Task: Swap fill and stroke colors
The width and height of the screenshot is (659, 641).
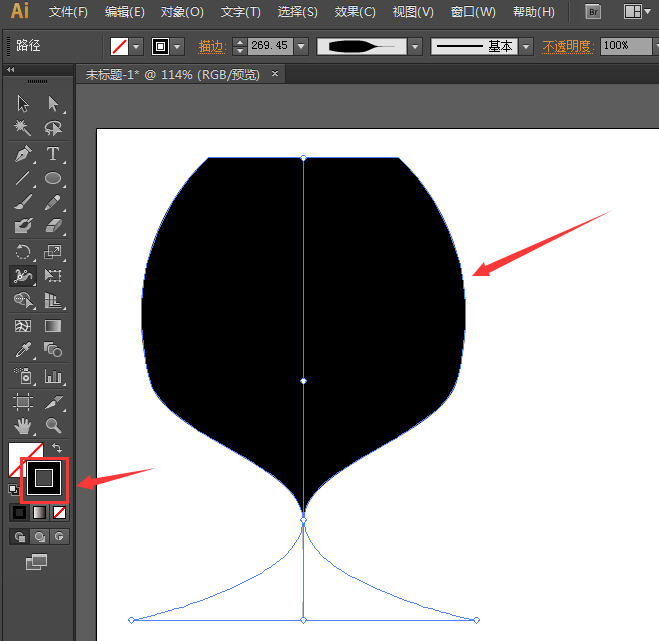Action: [x=56, y=448]
